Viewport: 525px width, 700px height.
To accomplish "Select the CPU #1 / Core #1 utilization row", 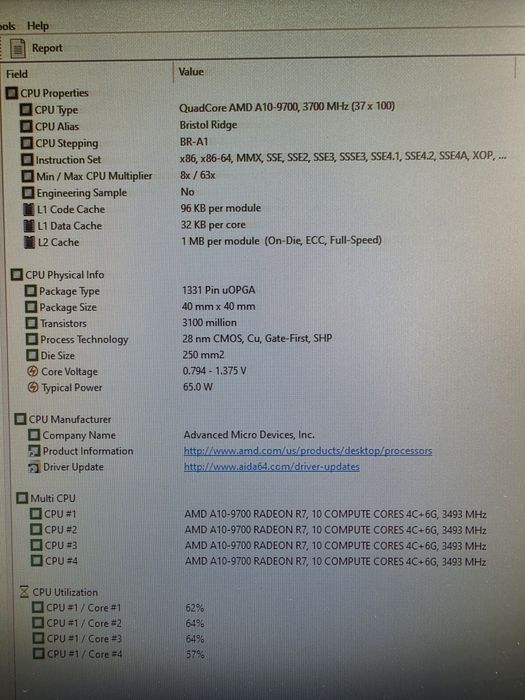I will tap(119, 608).
